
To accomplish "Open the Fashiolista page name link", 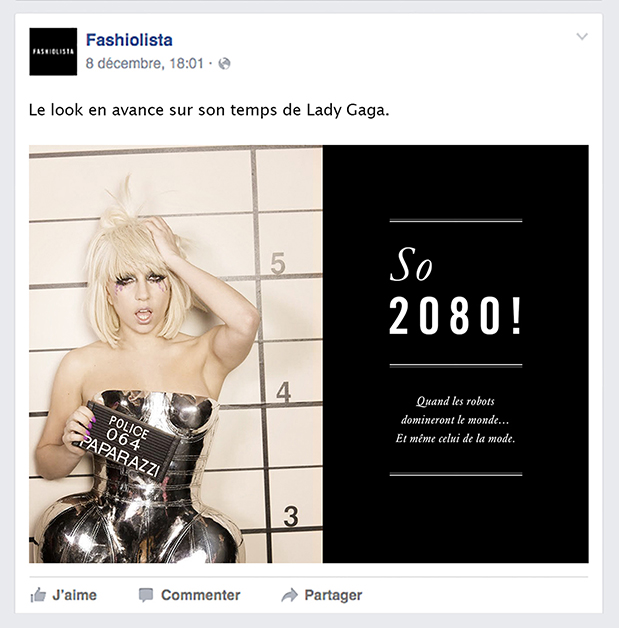I will tap(129, 40).
